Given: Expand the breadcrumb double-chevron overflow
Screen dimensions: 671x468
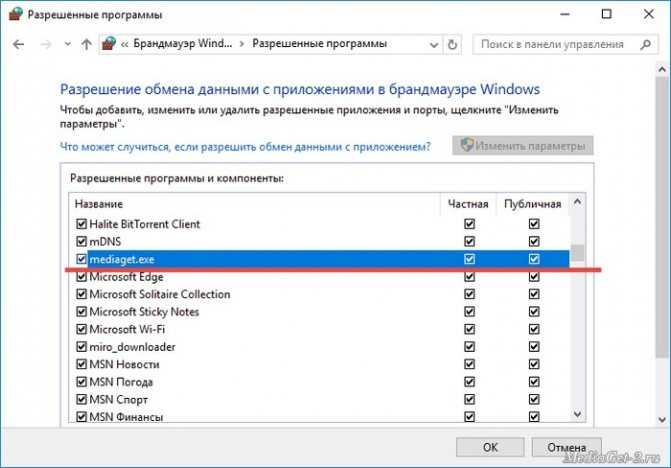Looking at the screenshot, I should click(x=124, y=44).
